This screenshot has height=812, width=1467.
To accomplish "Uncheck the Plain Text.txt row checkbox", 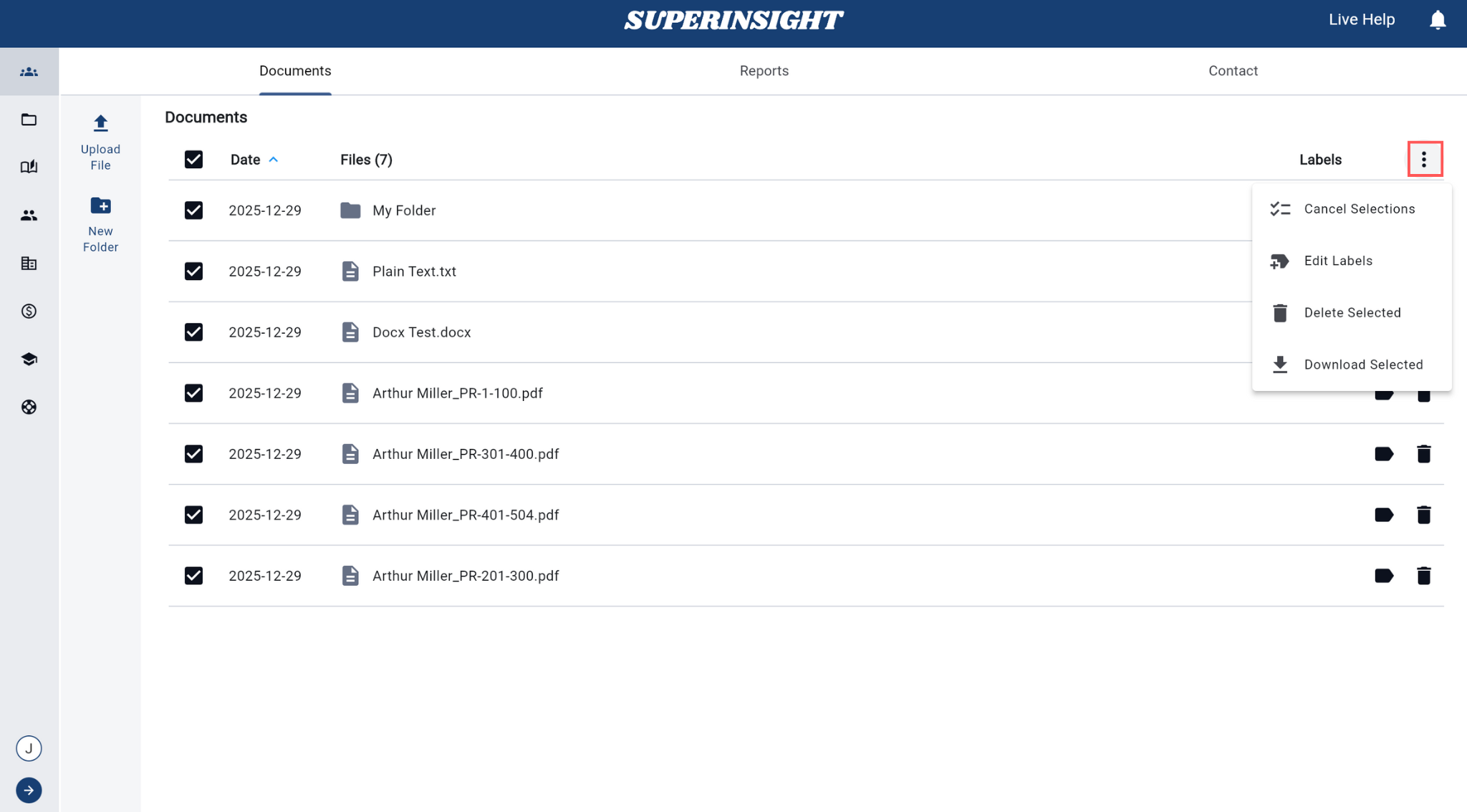I will point(193,271).
